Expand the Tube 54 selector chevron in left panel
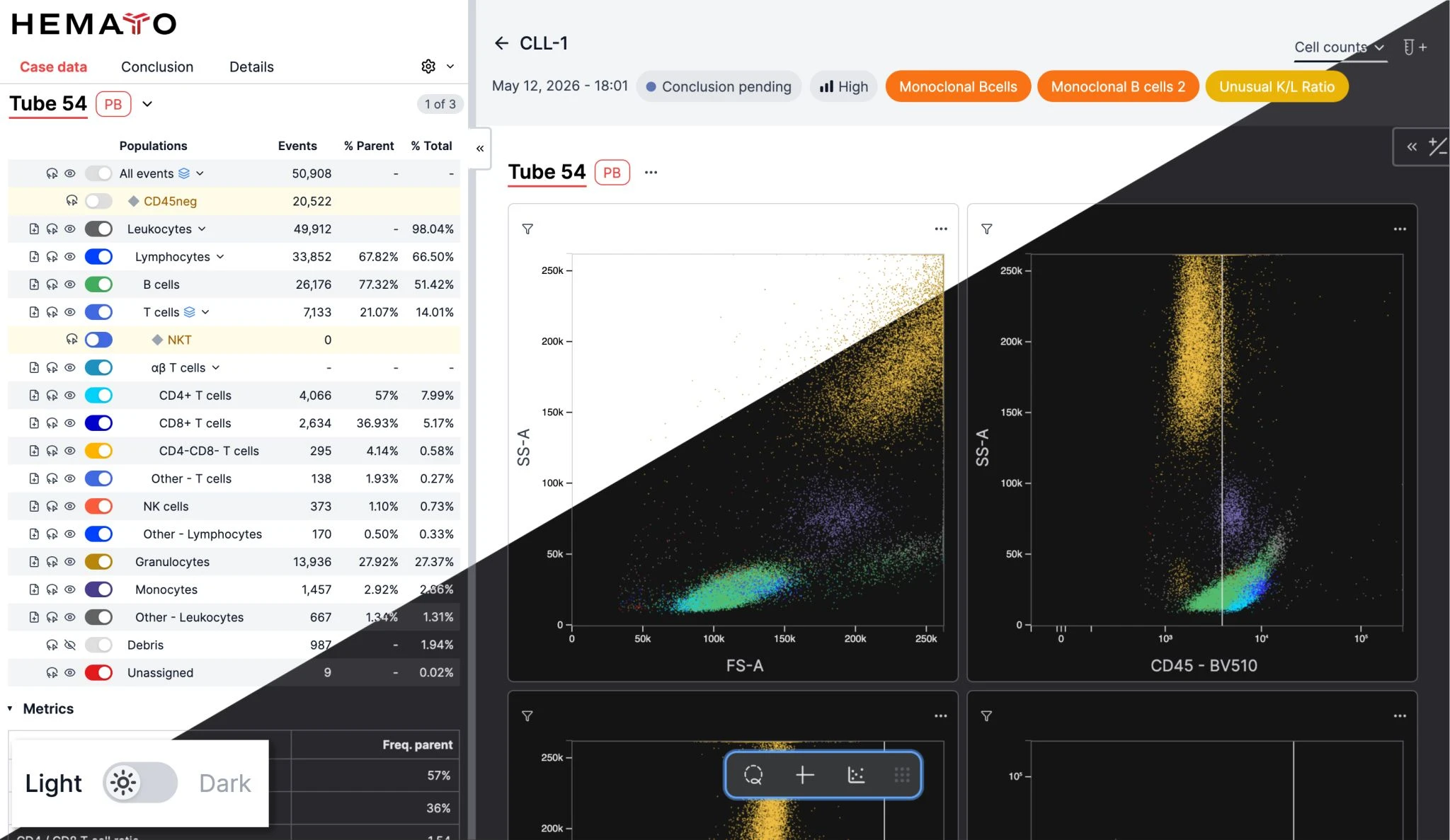The image size is (1450, 840). coord(147,104)
